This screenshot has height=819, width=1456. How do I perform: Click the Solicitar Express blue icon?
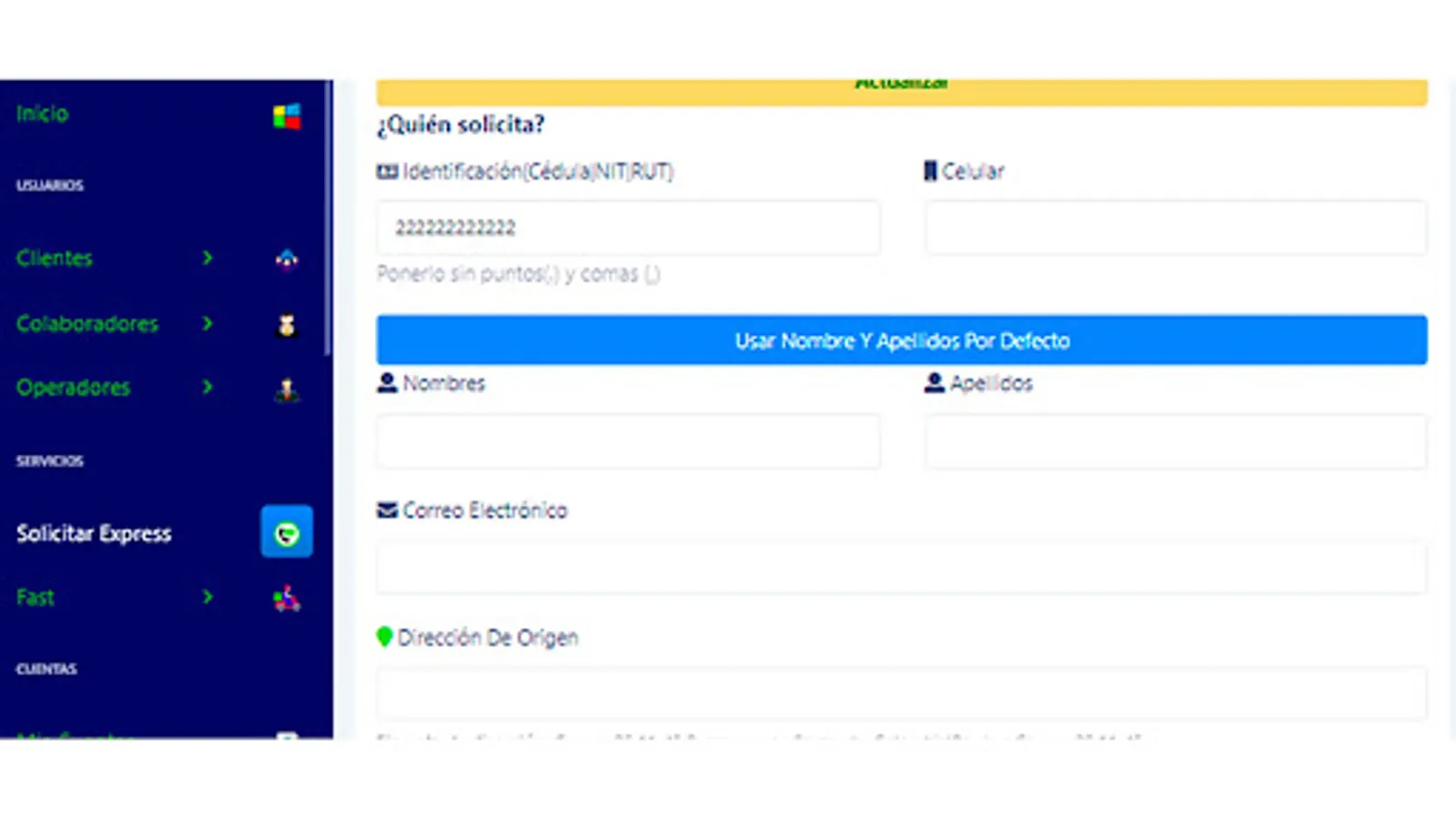[x=287, y=531]
